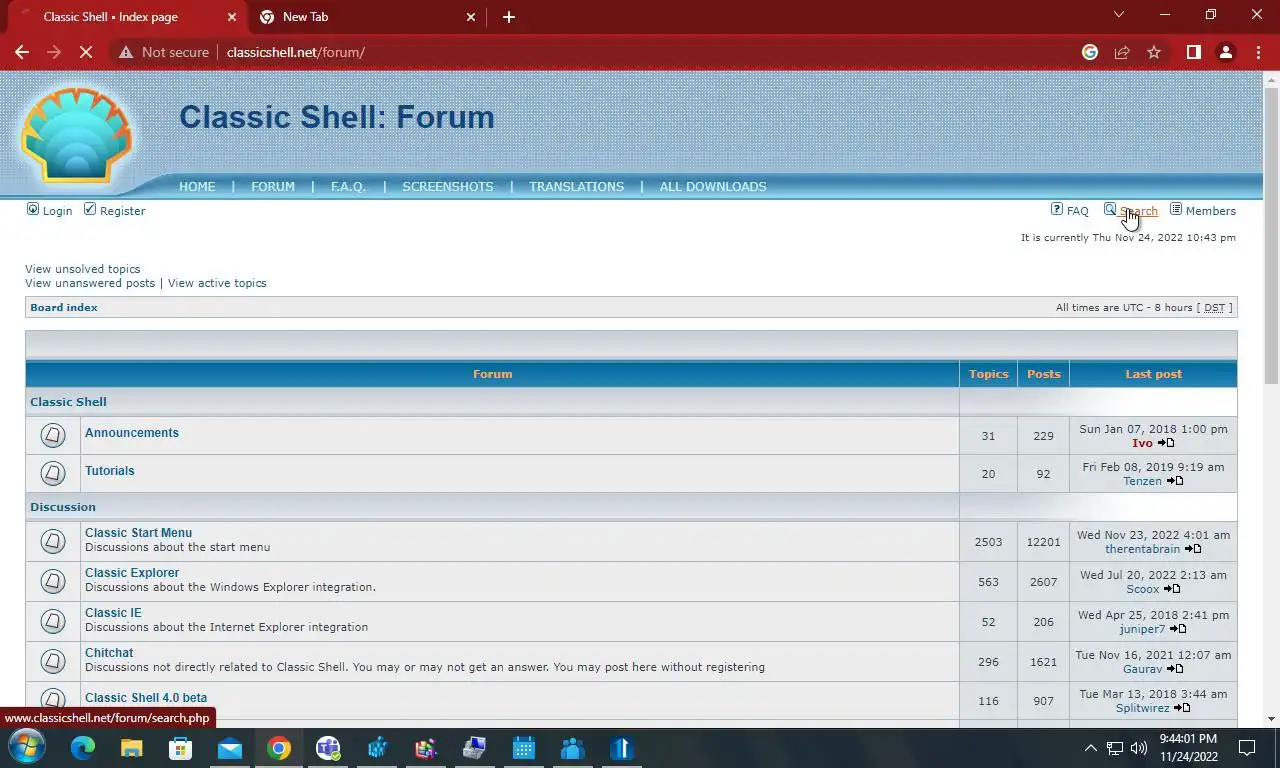The image size is (1280, 768).
Task: Stop page loading with the X button
Action: point(86,52)
